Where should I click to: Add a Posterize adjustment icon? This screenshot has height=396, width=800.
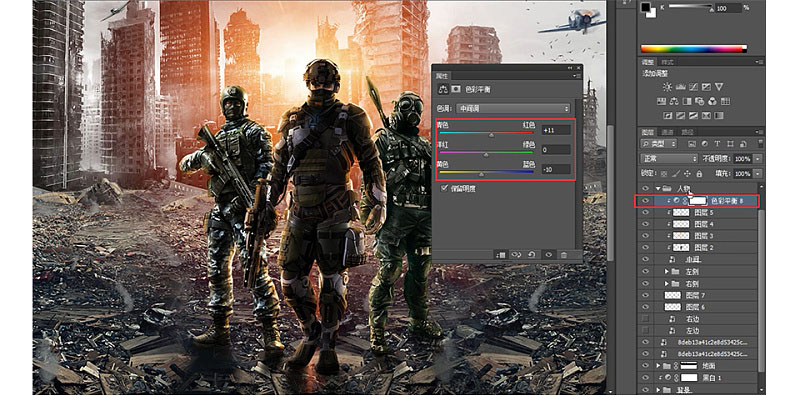(681, 115)
